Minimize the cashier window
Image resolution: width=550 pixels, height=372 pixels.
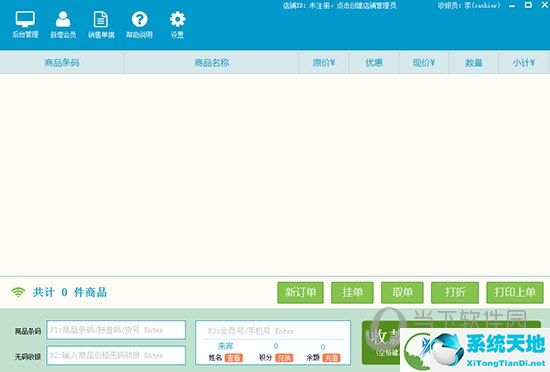coord(512,6)
